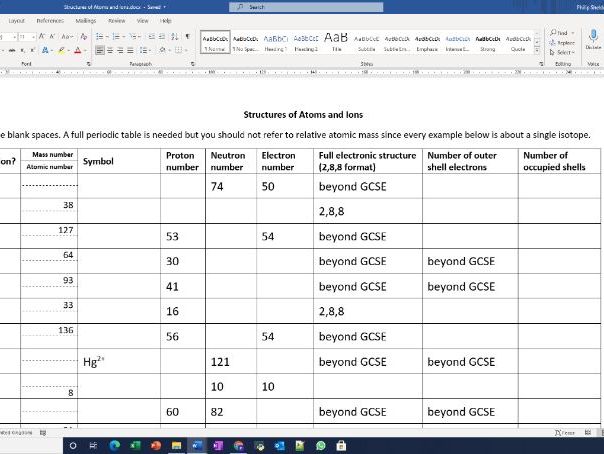This screenshot has height=454, width=604.
Task: Apply red font color
Action: 77,50
